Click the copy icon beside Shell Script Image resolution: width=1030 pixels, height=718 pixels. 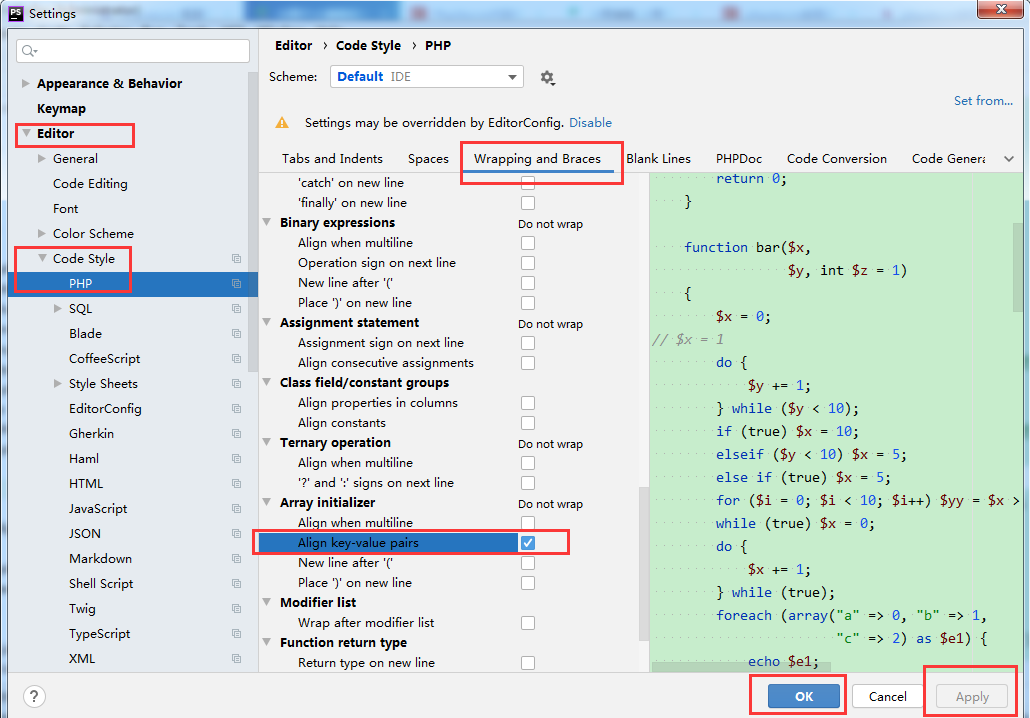coord(236,583)
